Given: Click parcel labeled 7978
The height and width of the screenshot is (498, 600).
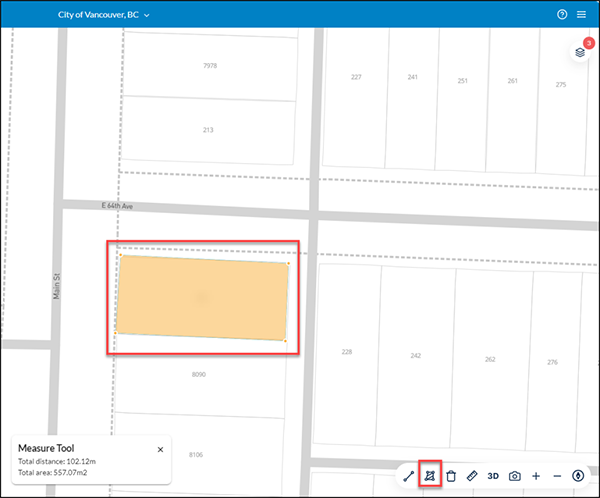Looking at the screenshot, I should point(210,66).
